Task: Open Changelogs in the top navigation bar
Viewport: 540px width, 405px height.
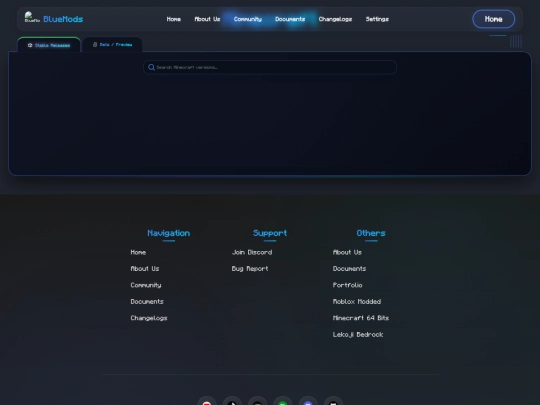Action: pos(335,19)
